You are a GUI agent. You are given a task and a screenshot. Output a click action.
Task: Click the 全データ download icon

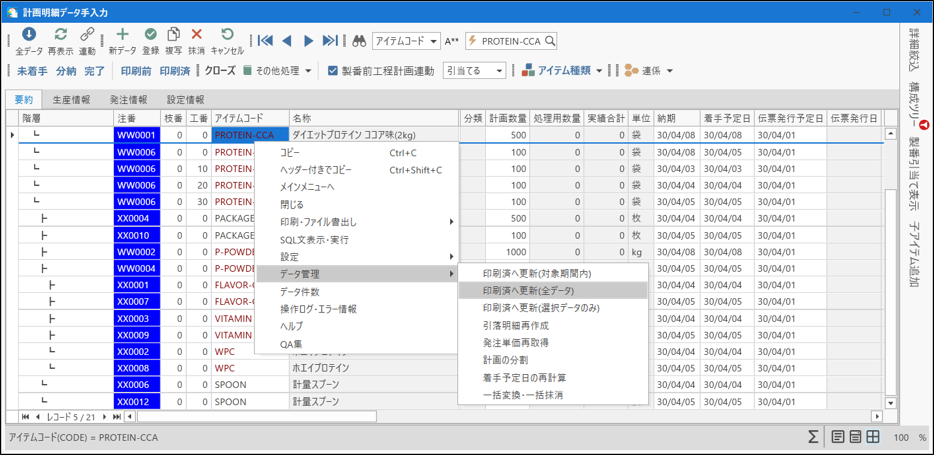click(x=29, y=36)
